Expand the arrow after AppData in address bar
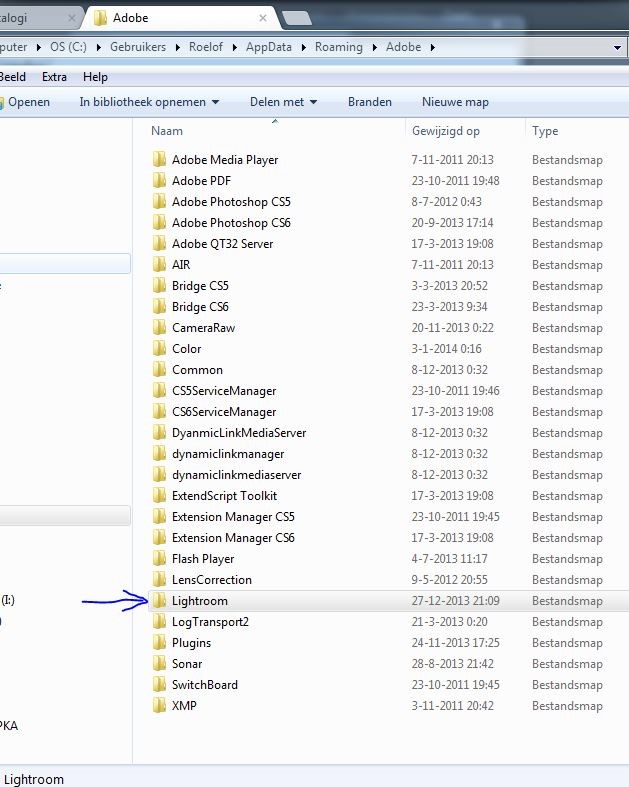The image size is (629, 787). (303, 47)
